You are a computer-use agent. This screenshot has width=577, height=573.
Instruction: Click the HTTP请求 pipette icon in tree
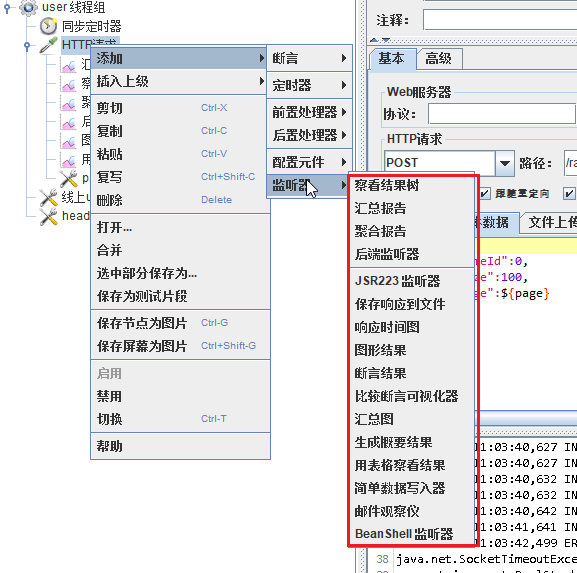[49, 45]
